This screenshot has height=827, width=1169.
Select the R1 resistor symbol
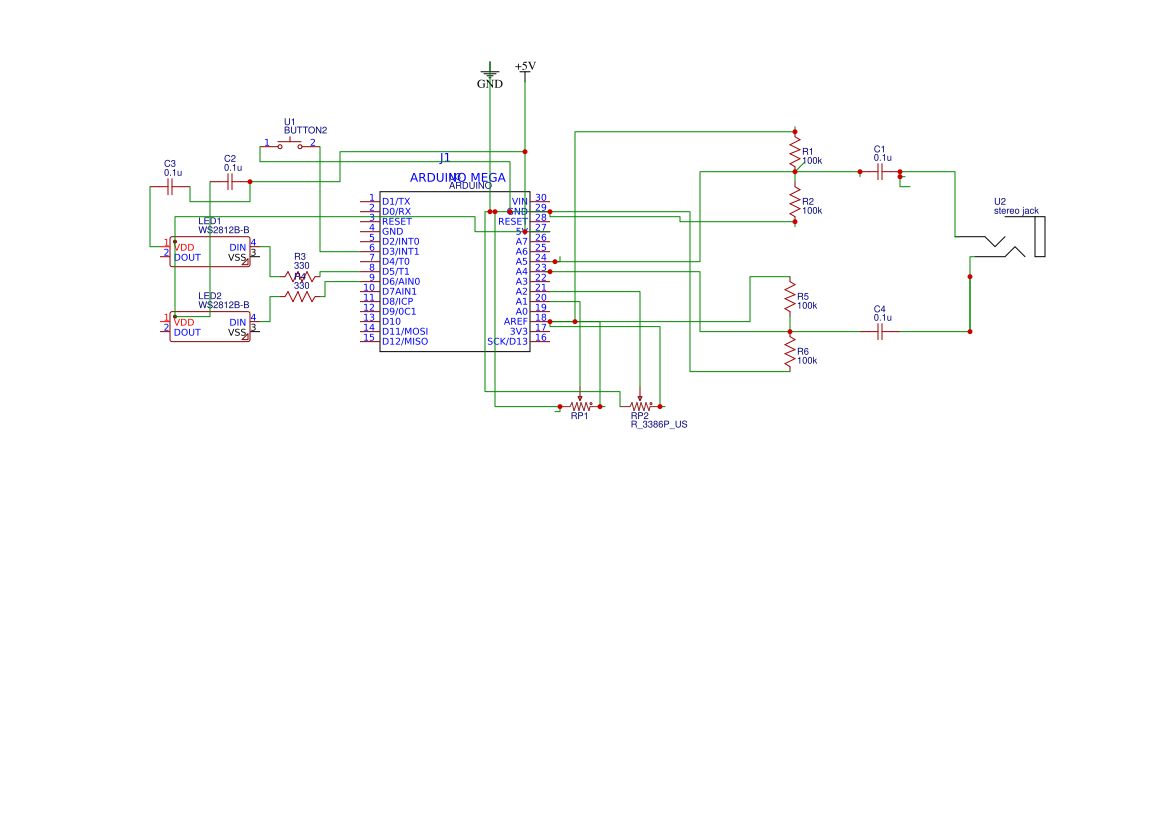795,151
